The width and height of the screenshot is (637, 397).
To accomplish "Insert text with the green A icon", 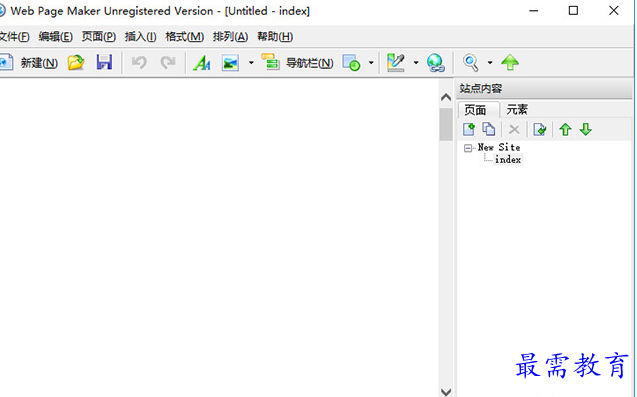I will [202, 63].
